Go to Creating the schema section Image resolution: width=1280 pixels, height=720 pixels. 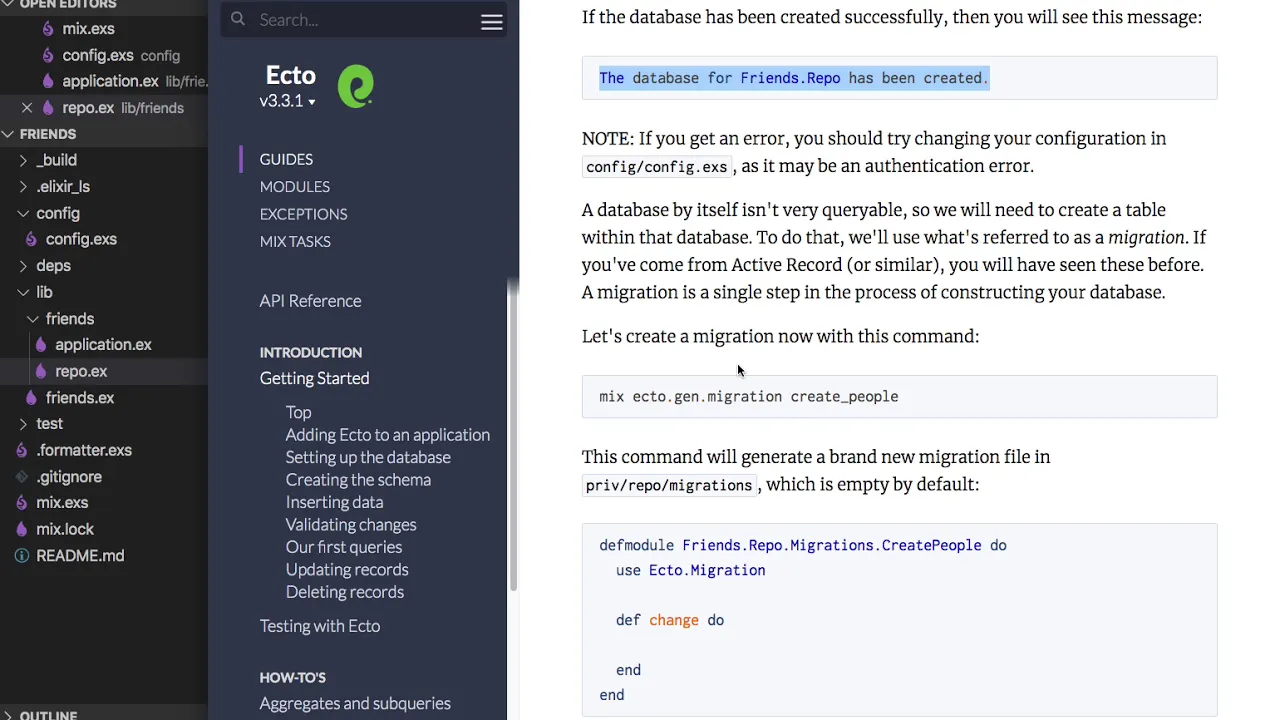click(358, 480)
